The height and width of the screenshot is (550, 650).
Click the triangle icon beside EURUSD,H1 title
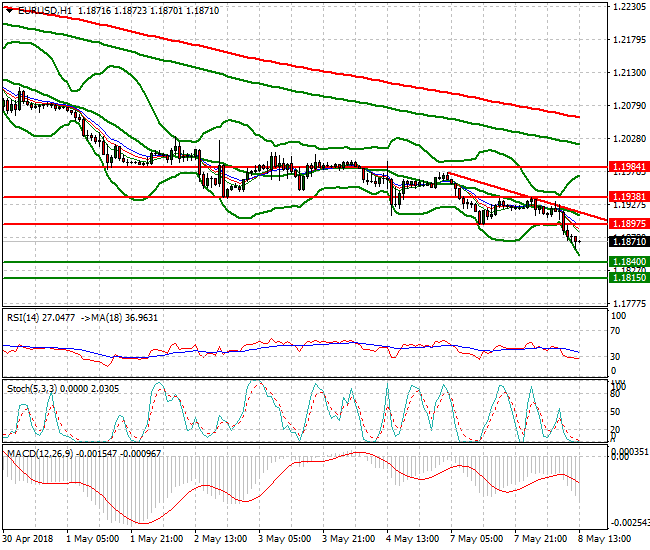(7, 9)
